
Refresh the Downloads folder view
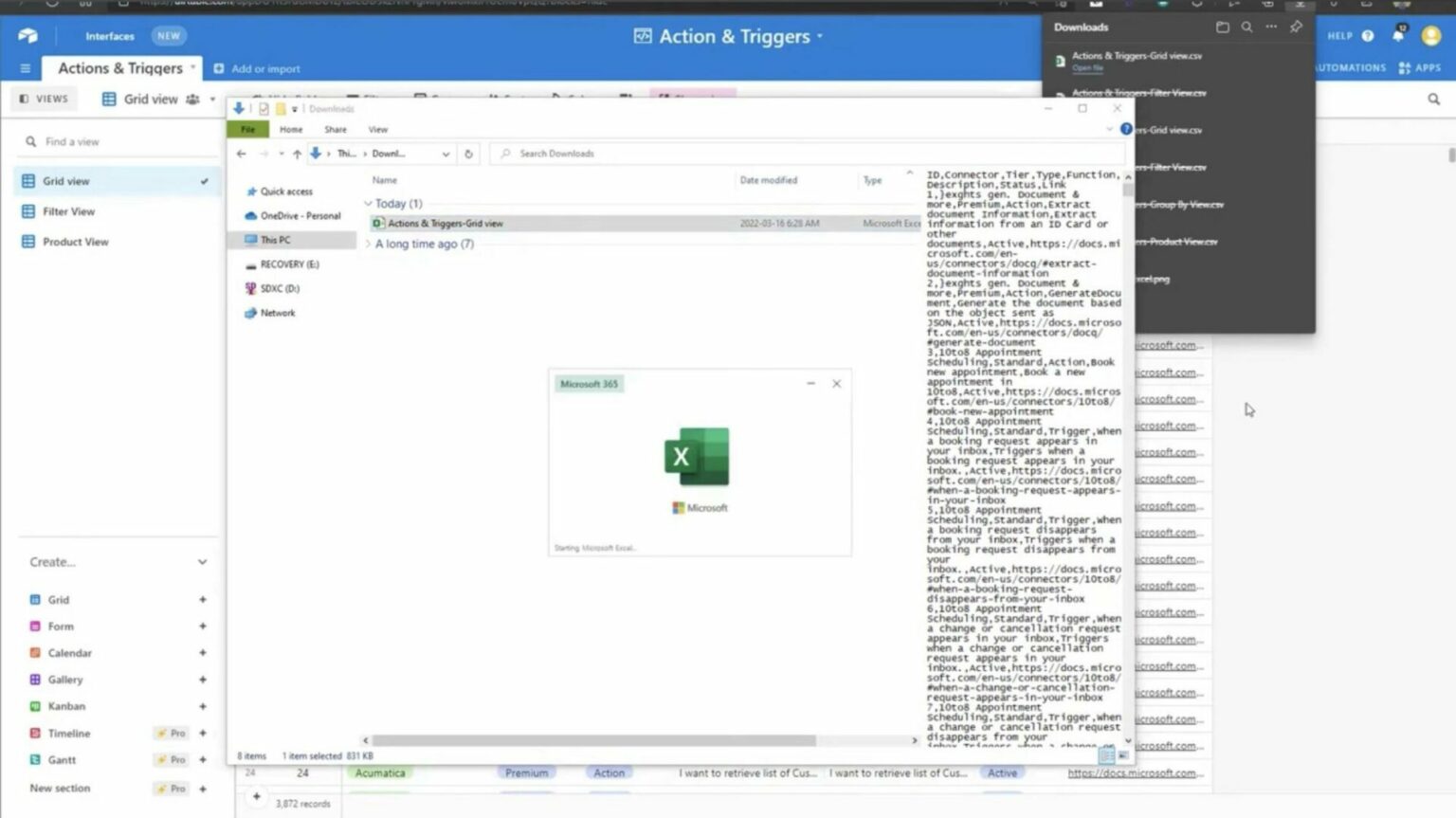click(x=467, y=153)
